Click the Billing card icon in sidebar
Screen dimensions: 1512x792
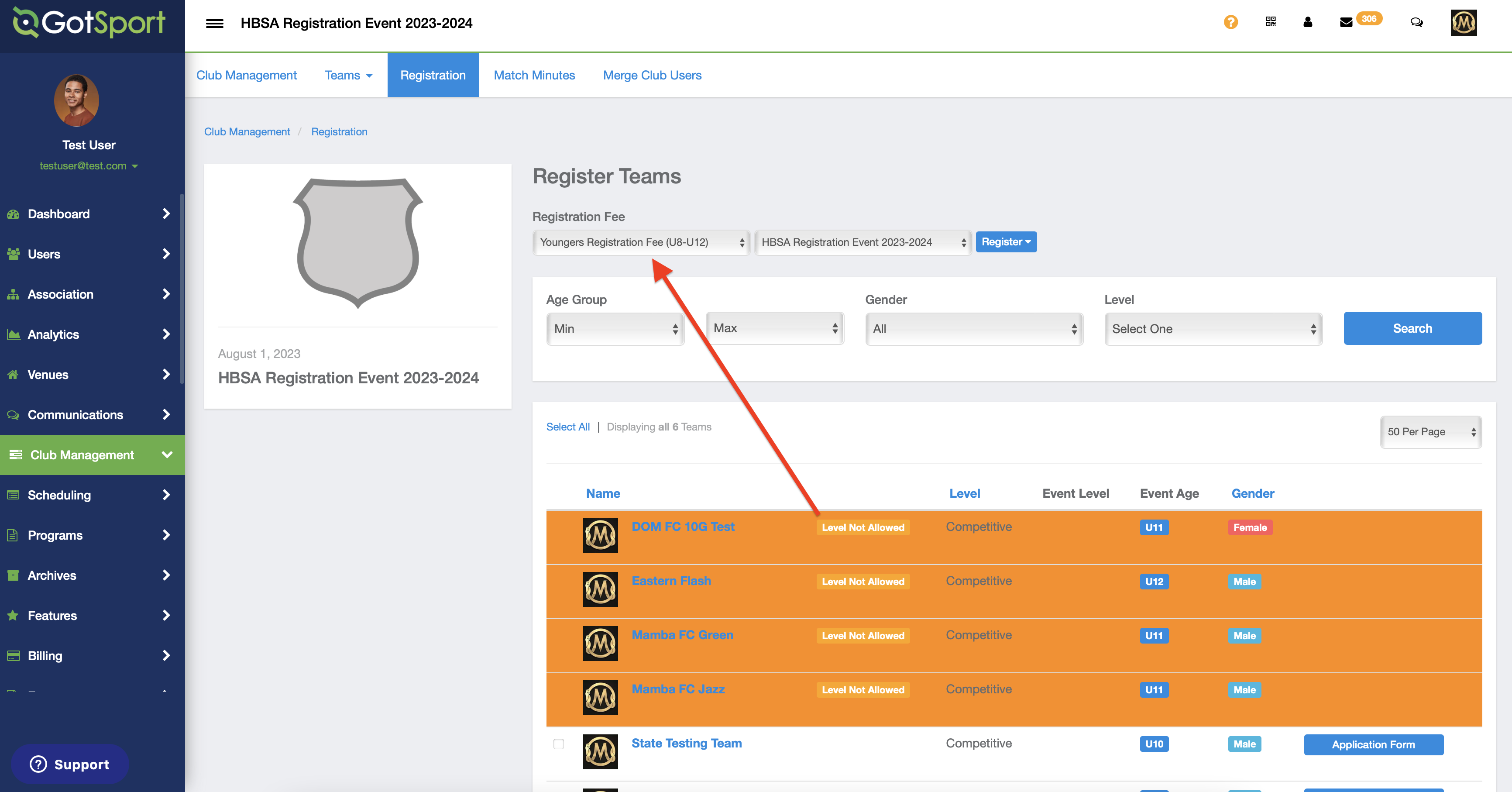tap(13, 656)
